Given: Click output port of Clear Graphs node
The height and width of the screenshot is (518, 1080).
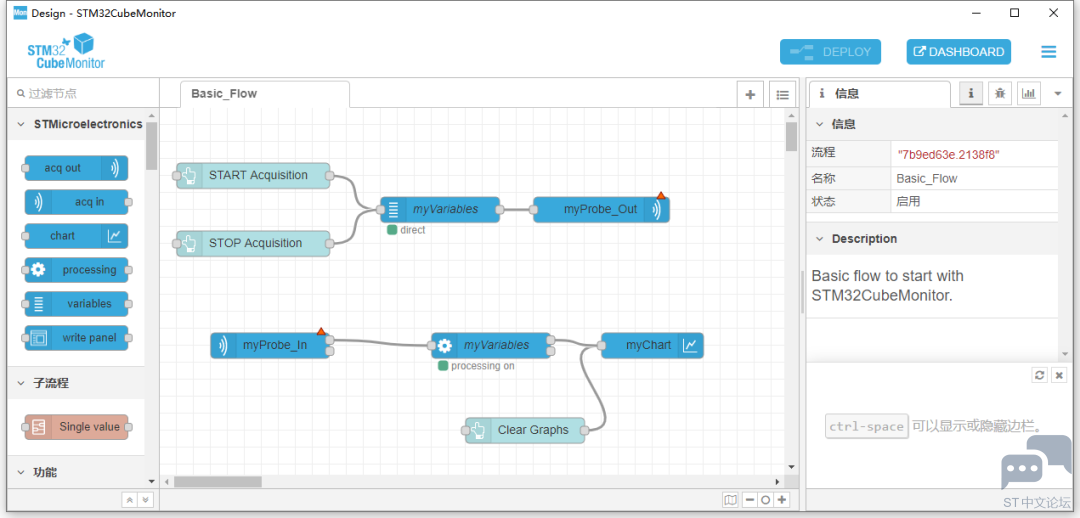Looking at the screenshot, I should tap(584, 431).
